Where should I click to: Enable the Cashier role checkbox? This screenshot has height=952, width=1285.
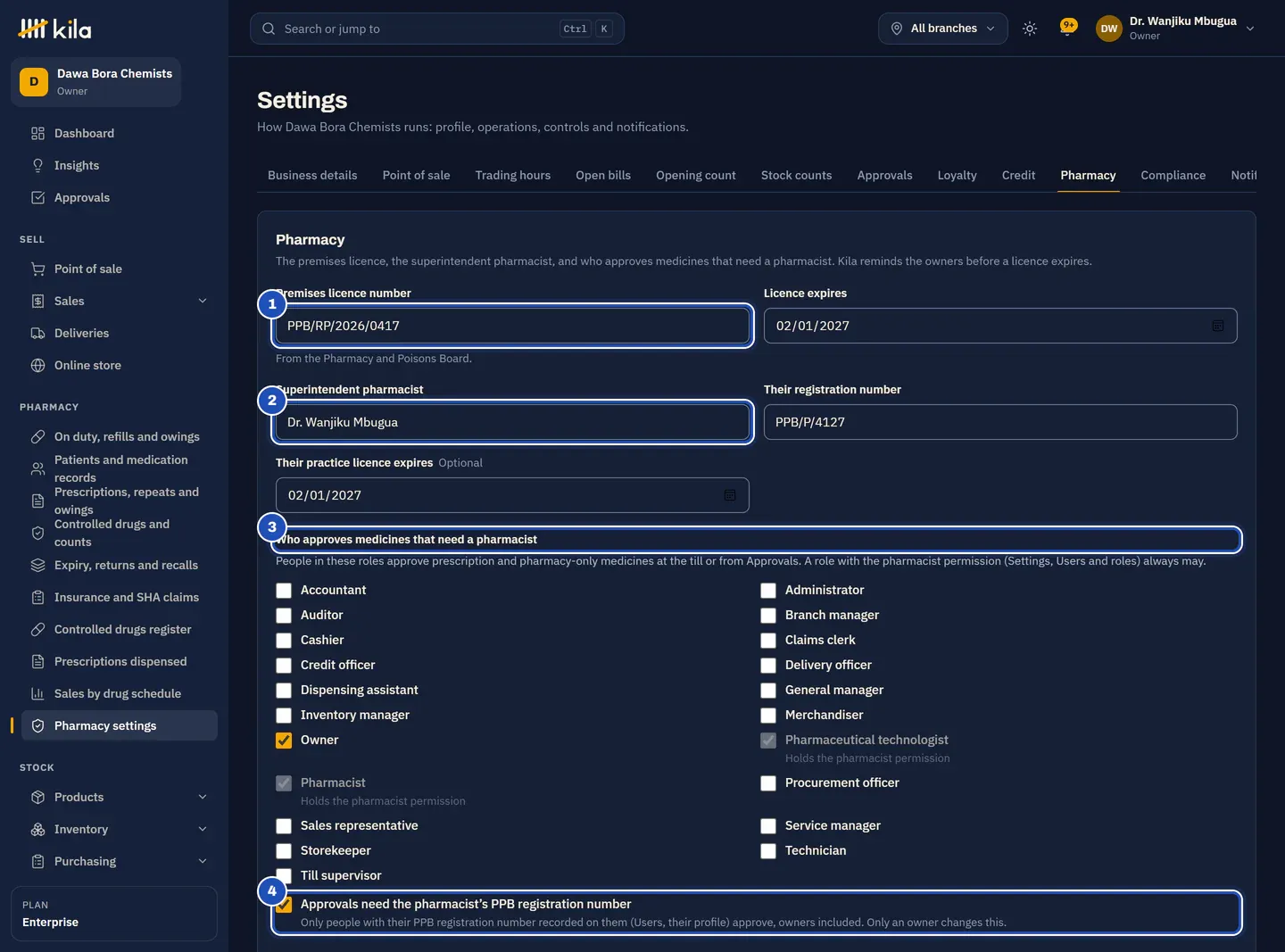tap(284, 641)
